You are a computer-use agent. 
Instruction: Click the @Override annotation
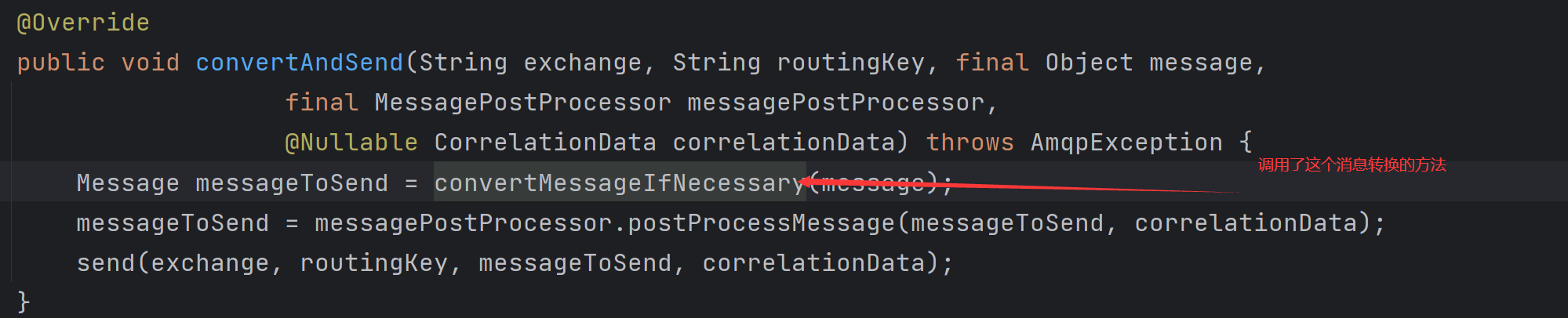pos(83,23)
